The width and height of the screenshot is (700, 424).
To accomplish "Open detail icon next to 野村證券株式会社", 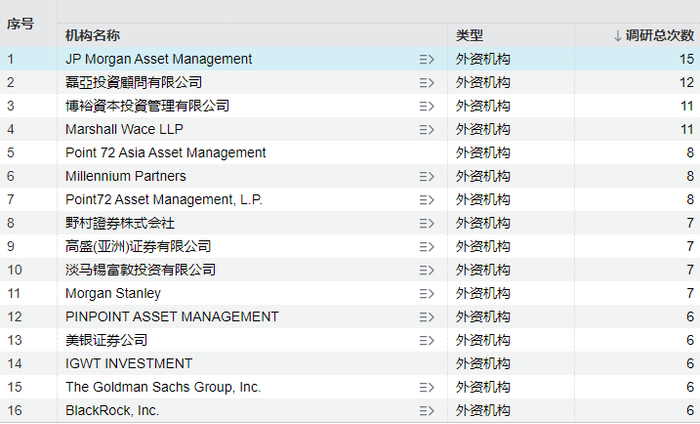I will [427, 223].
